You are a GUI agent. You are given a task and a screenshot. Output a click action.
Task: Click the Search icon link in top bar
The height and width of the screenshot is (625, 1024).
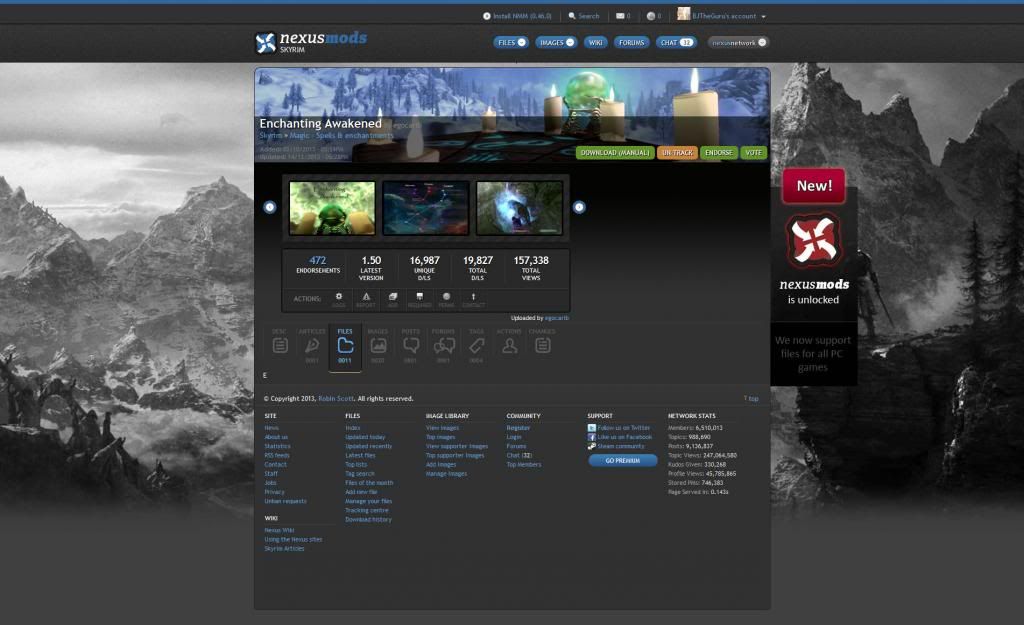[584, 16]
